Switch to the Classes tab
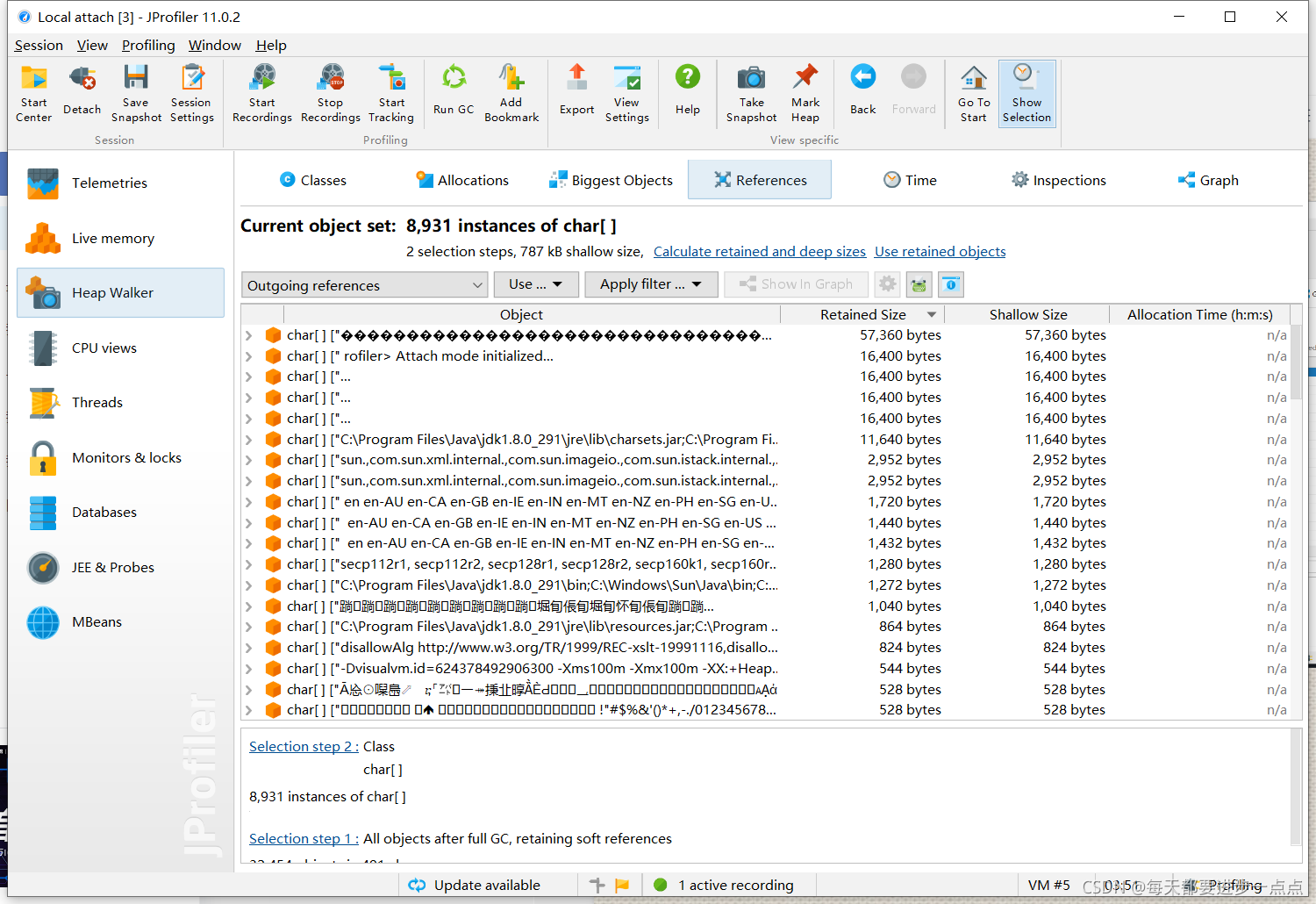The image size is (1316, 904). click(x=313, y=180)
